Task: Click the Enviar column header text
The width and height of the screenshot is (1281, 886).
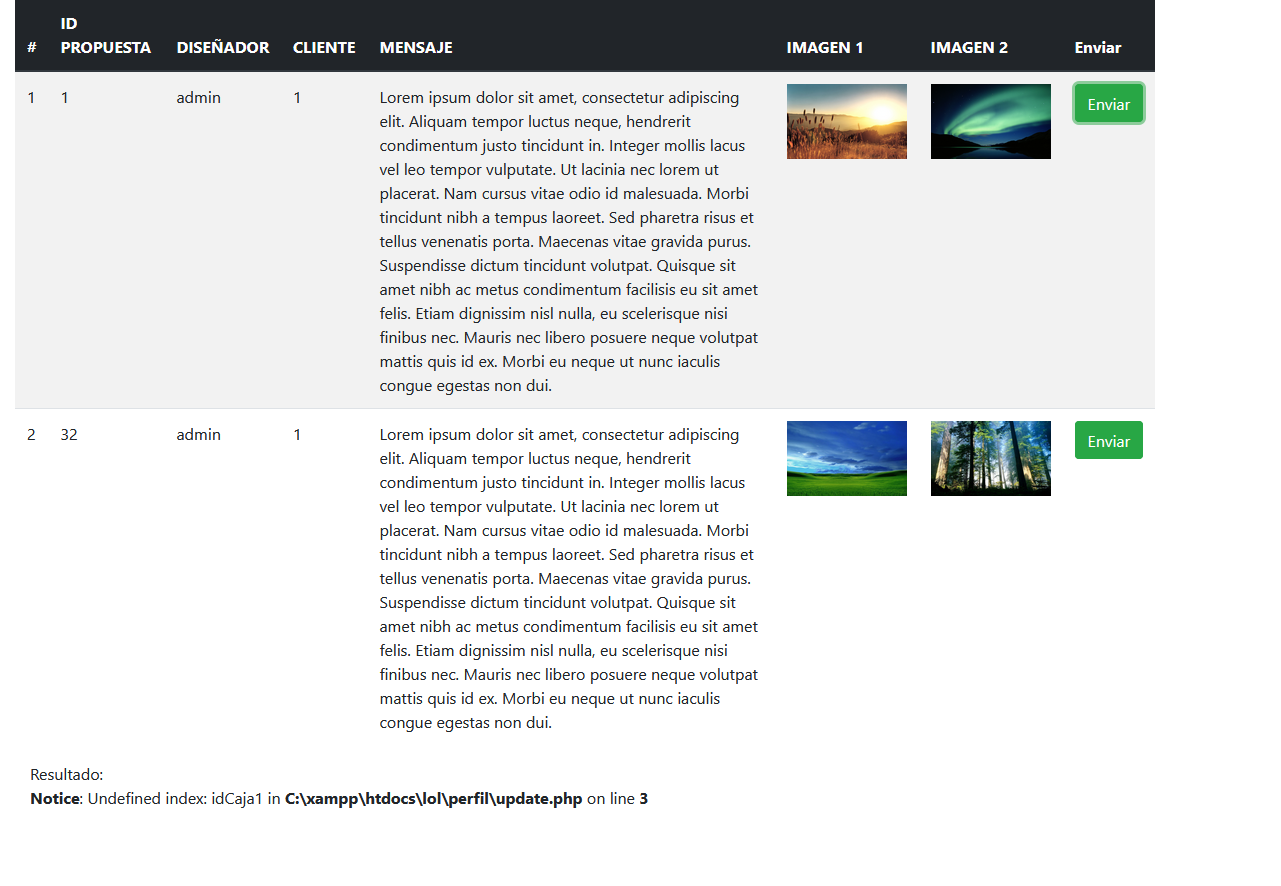Action: (x=1098, y=48)
